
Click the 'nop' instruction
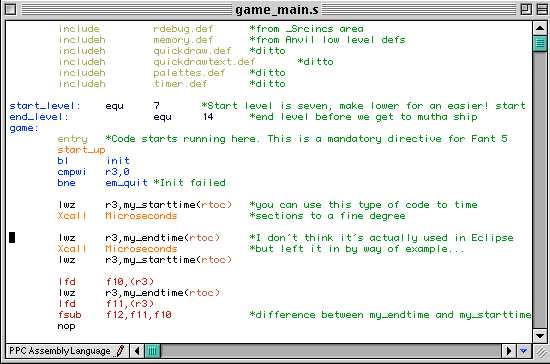pos(66,326)
